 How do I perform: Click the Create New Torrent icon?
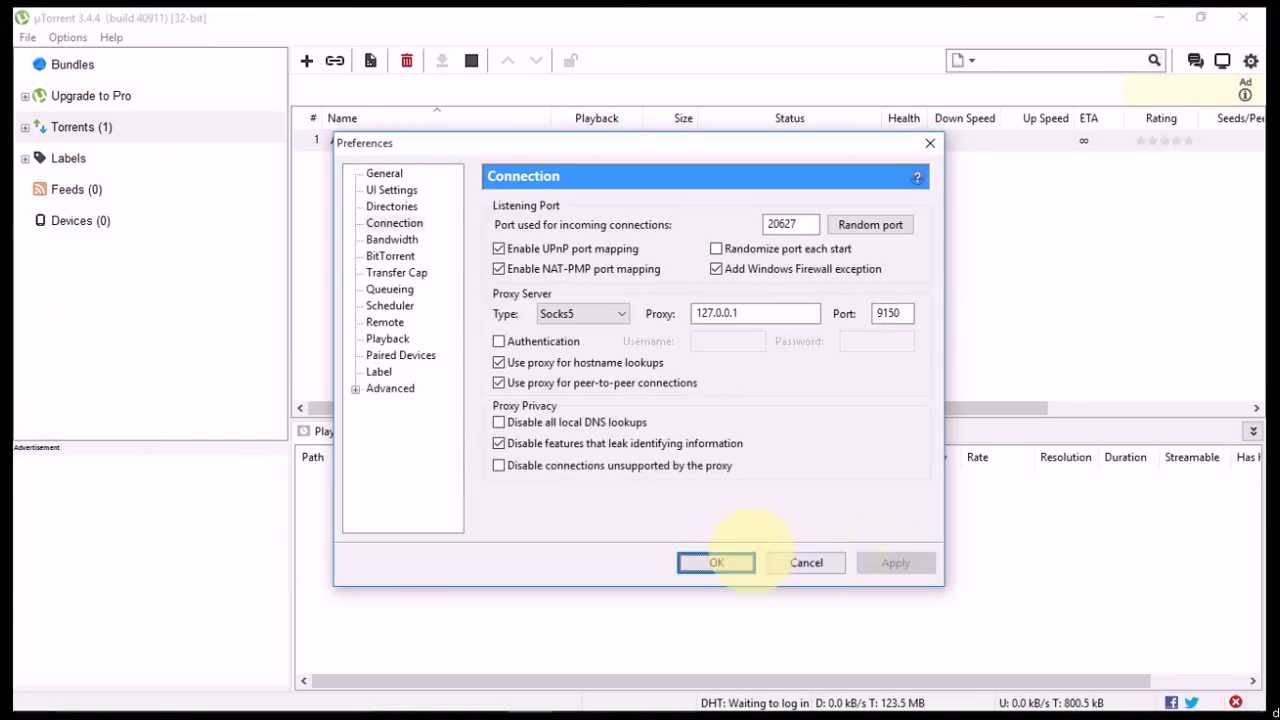(370, 61)
